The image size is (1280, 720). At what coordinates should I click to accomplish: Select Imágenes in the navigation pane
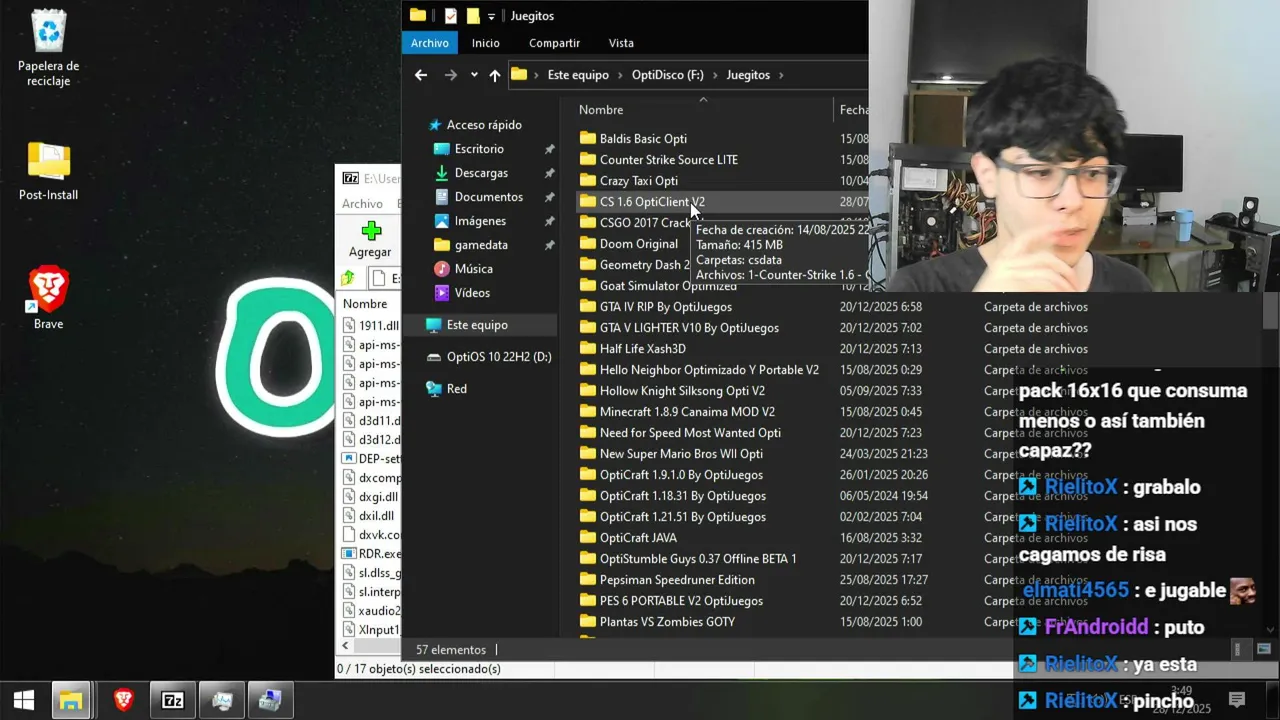pos(480,221)
